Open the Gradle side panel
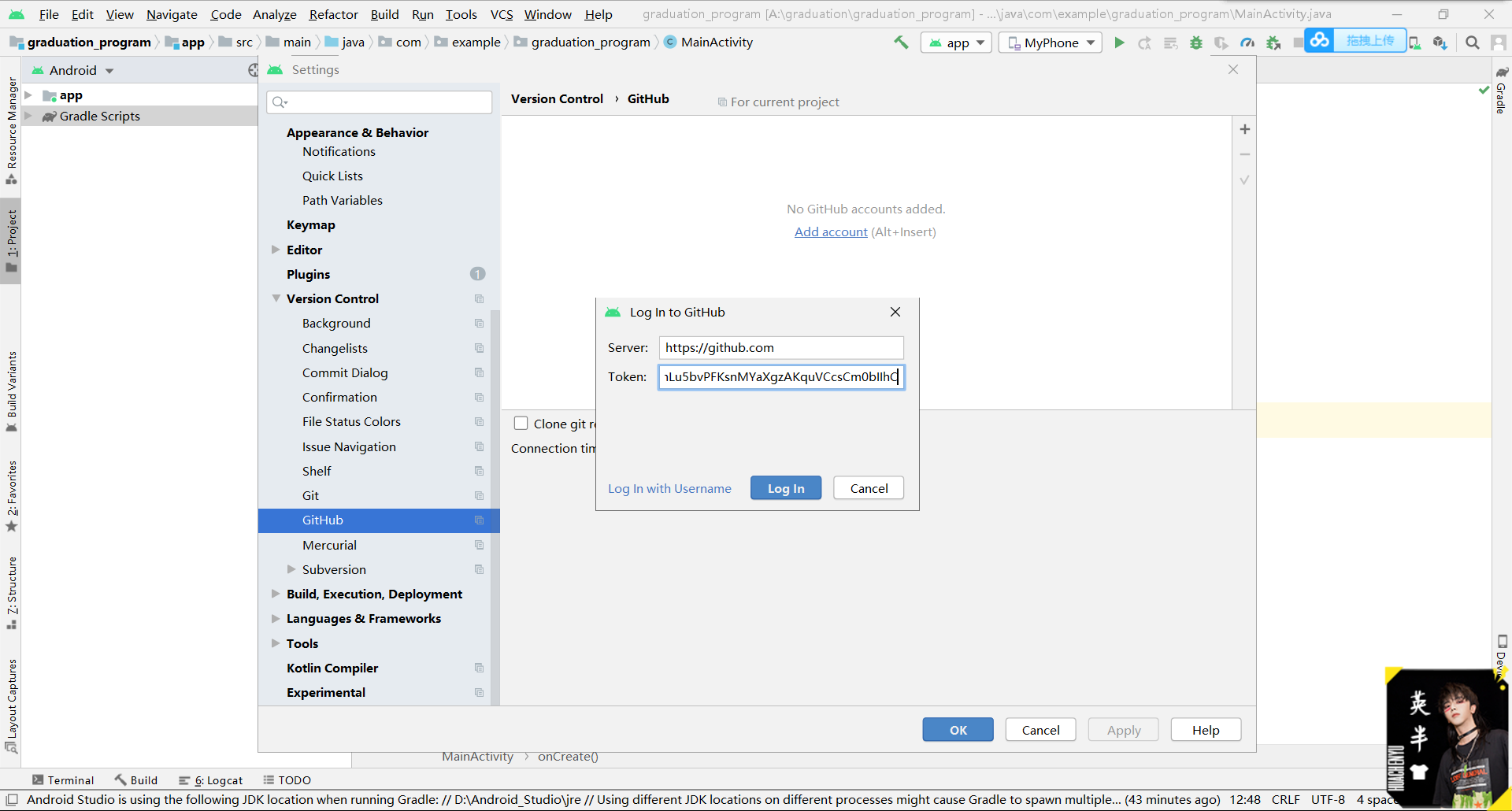 (1501, 91)
